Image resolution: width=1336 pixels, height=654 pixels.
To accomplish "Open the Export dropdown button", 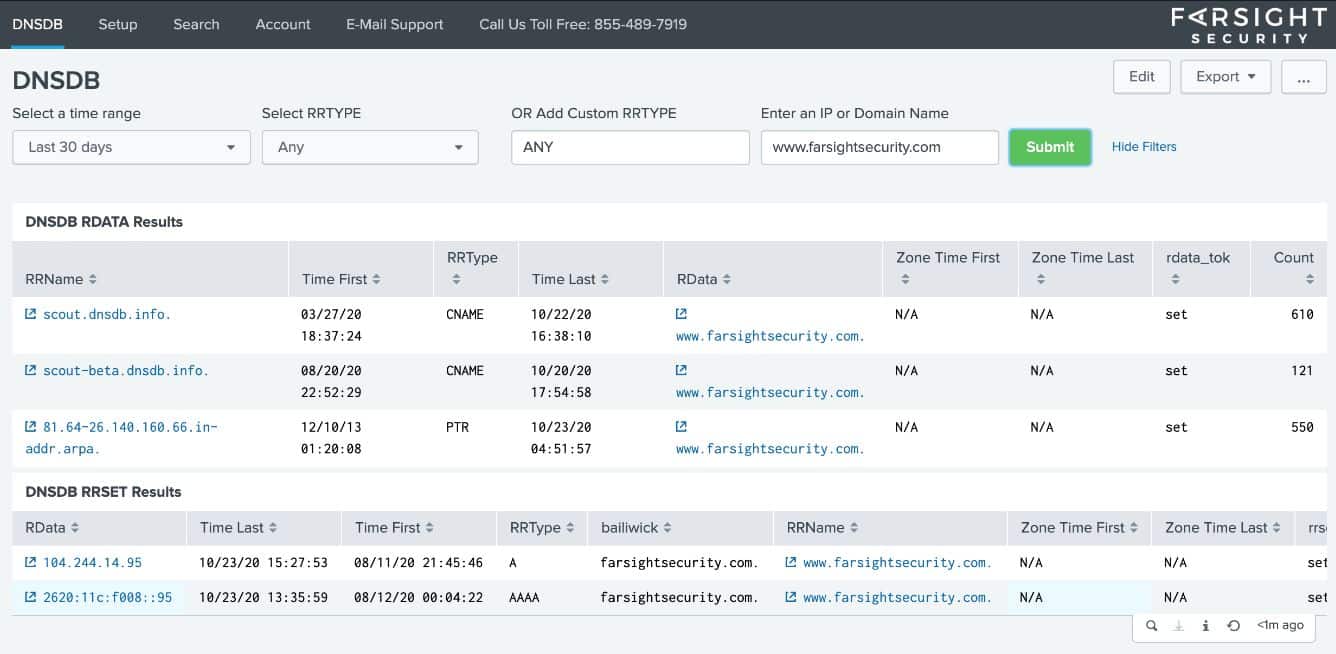I will [1226, 77].
